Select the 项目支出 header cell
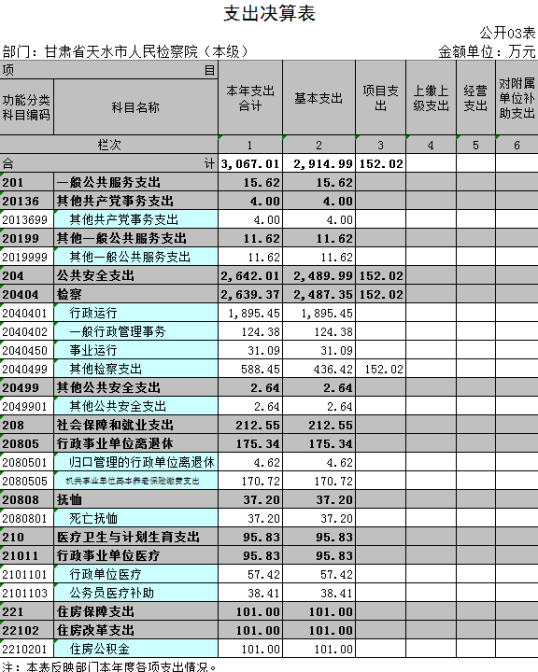Screen dimensions: 538x672 coord(381,98)
